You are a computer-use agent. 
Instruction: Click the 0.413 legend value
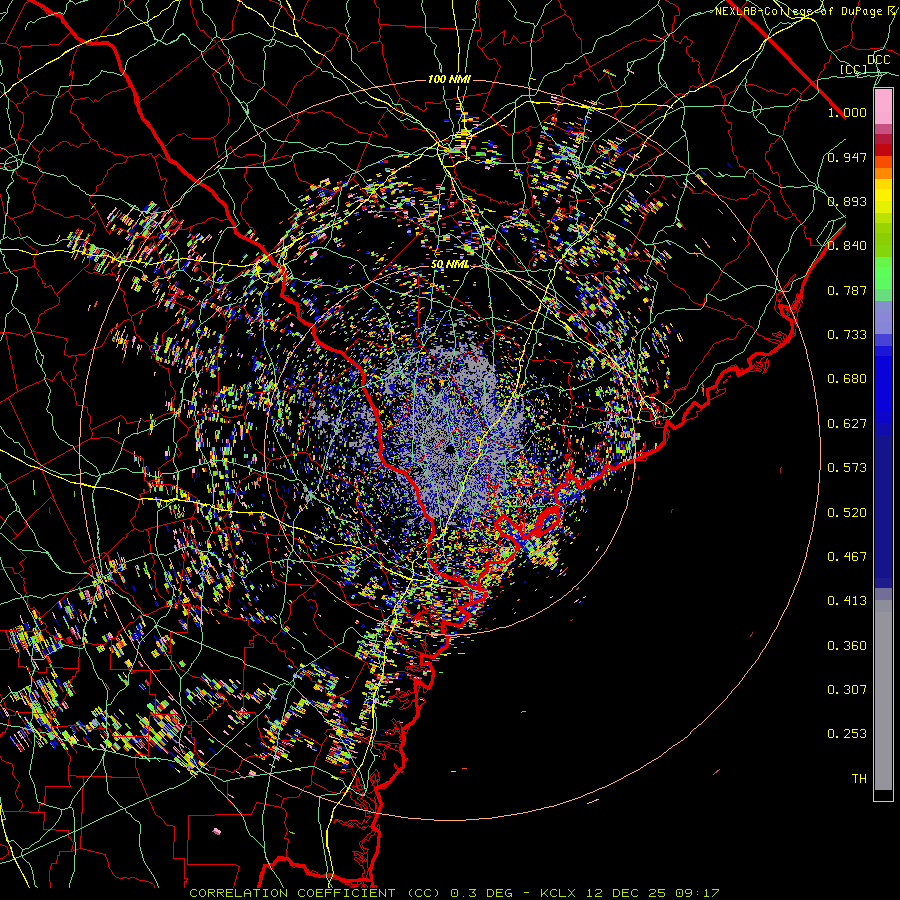click(x=847, y=601)
